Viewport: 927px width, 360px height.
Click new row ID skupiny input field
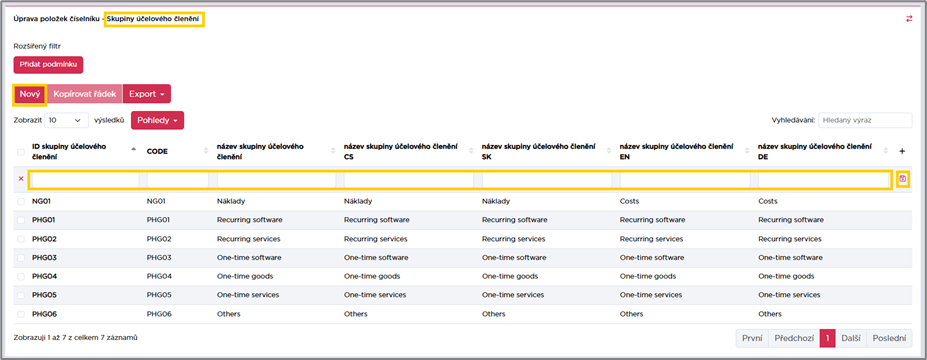point(85,179)
